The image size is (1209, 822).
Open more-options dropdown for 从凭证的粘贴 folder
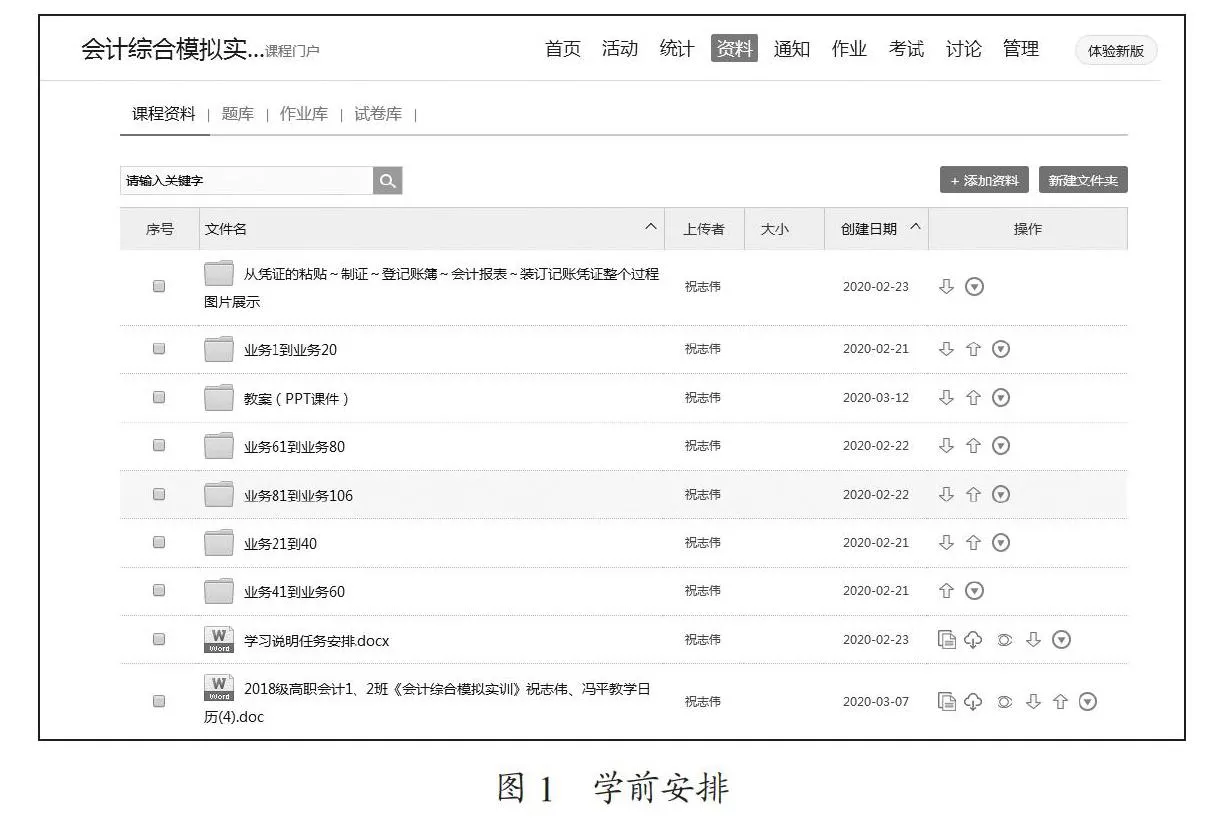pos(975,287)
